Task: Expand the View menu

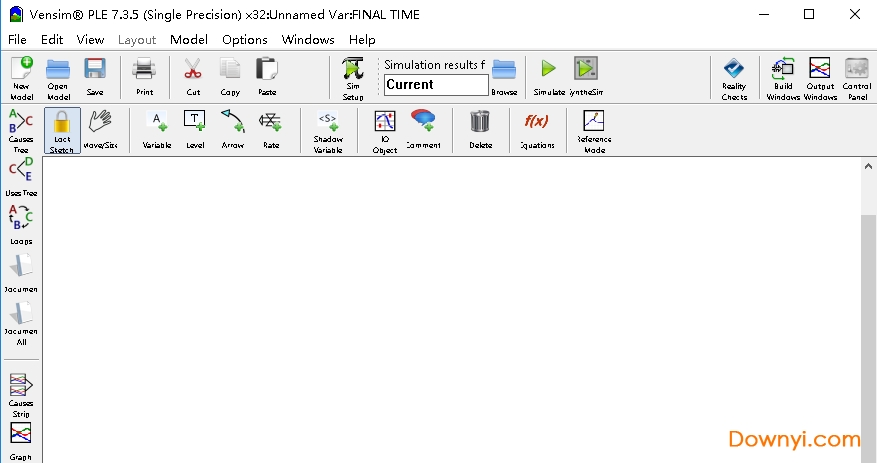Action: (x=90, y=39)
